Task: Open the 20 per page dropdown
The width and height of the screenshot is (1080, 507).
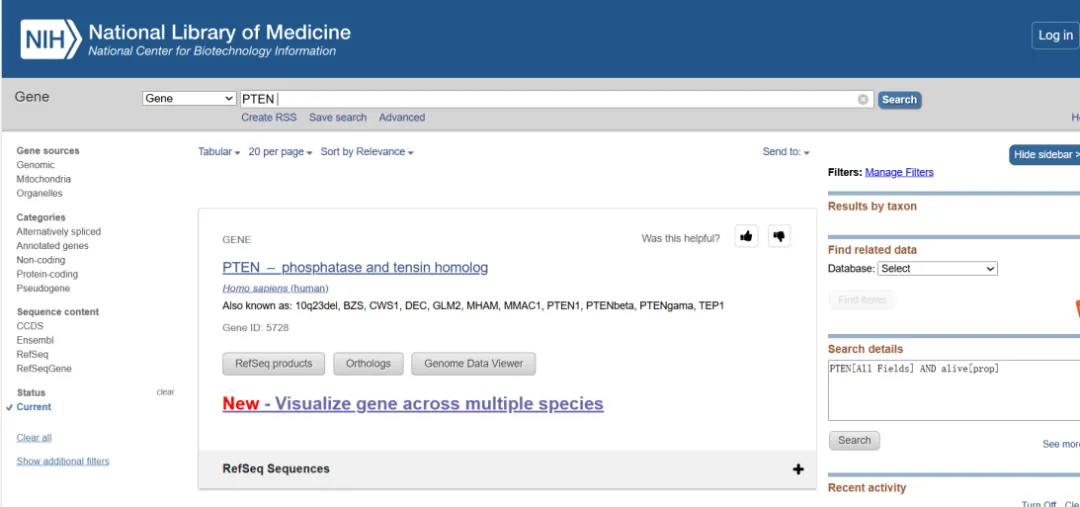Action: coord(280,152)
